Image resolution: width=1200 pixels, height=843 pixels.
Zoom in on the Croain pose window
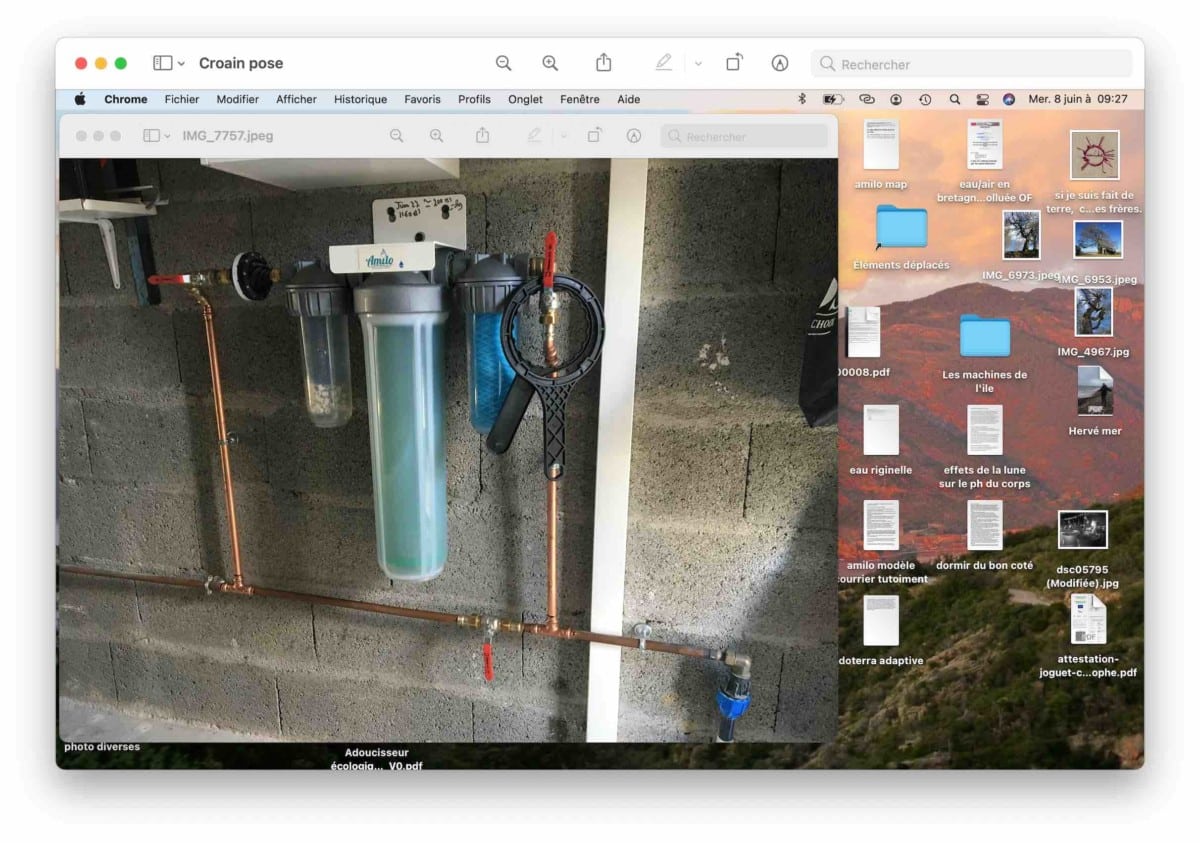coord(550,63)
